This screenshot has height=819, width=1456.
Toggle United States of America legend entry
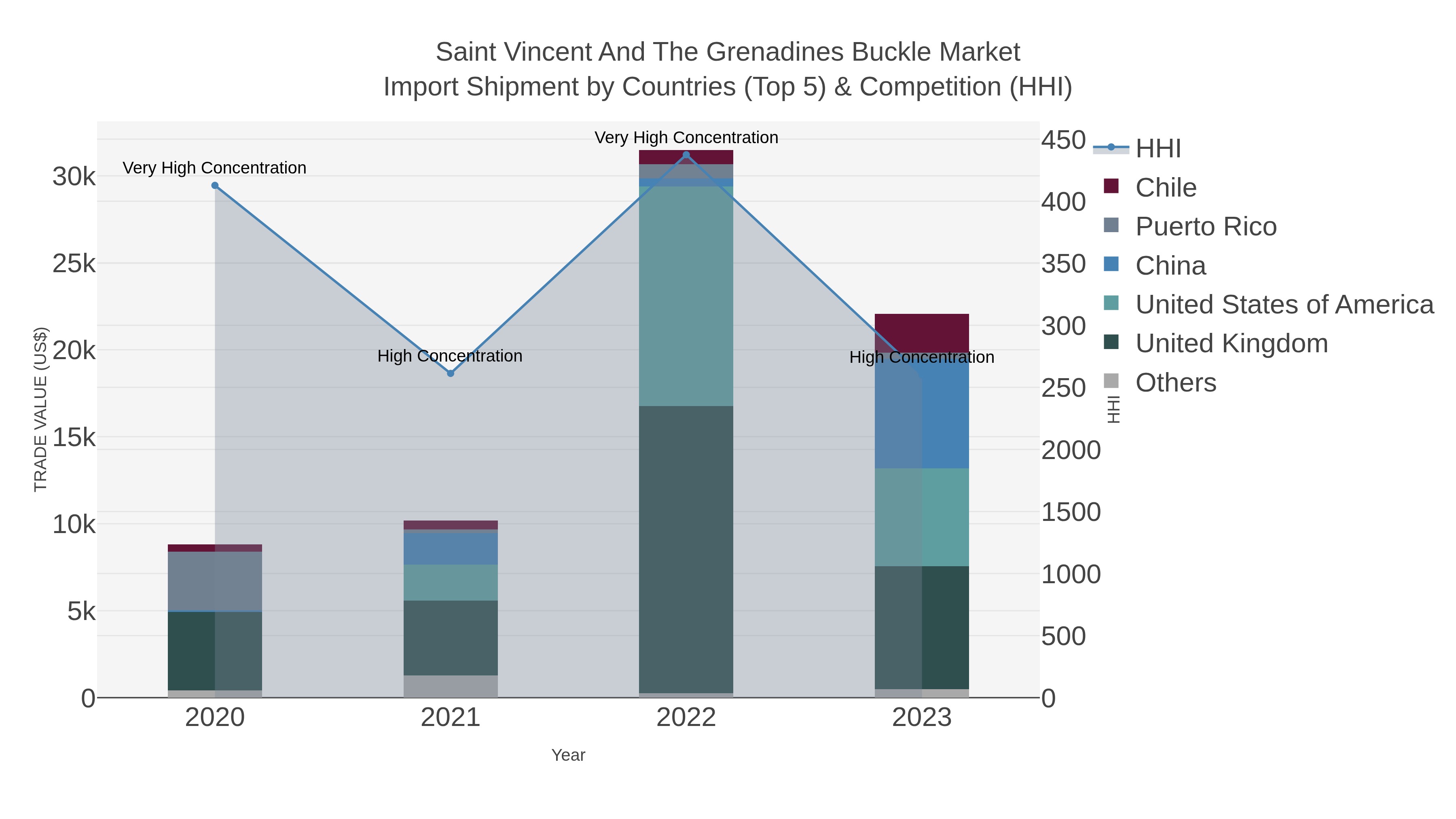pos(1268,304)
